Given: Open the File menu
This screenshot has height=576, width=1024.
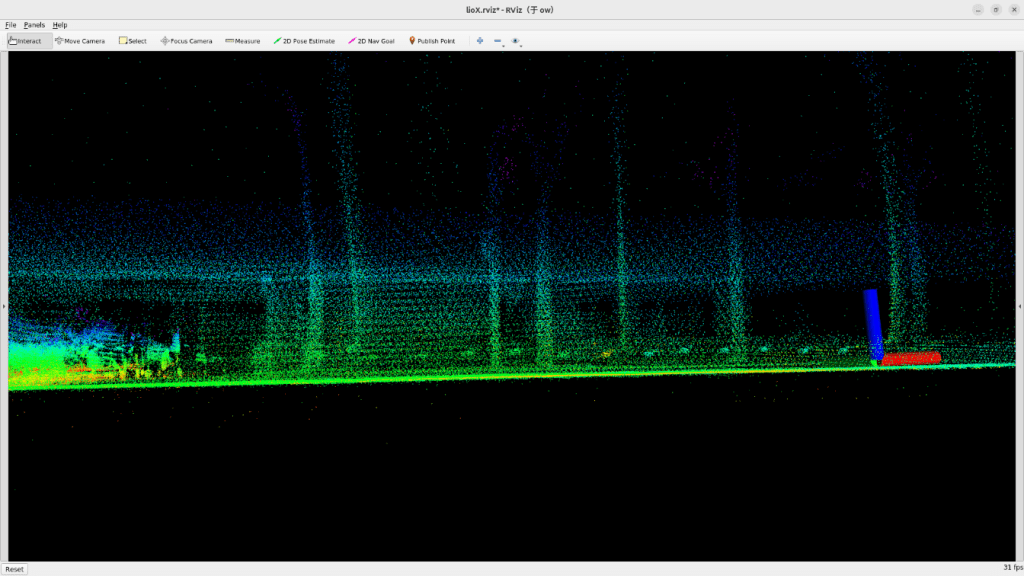Looking at the screenshot, I should pos(11,25).
